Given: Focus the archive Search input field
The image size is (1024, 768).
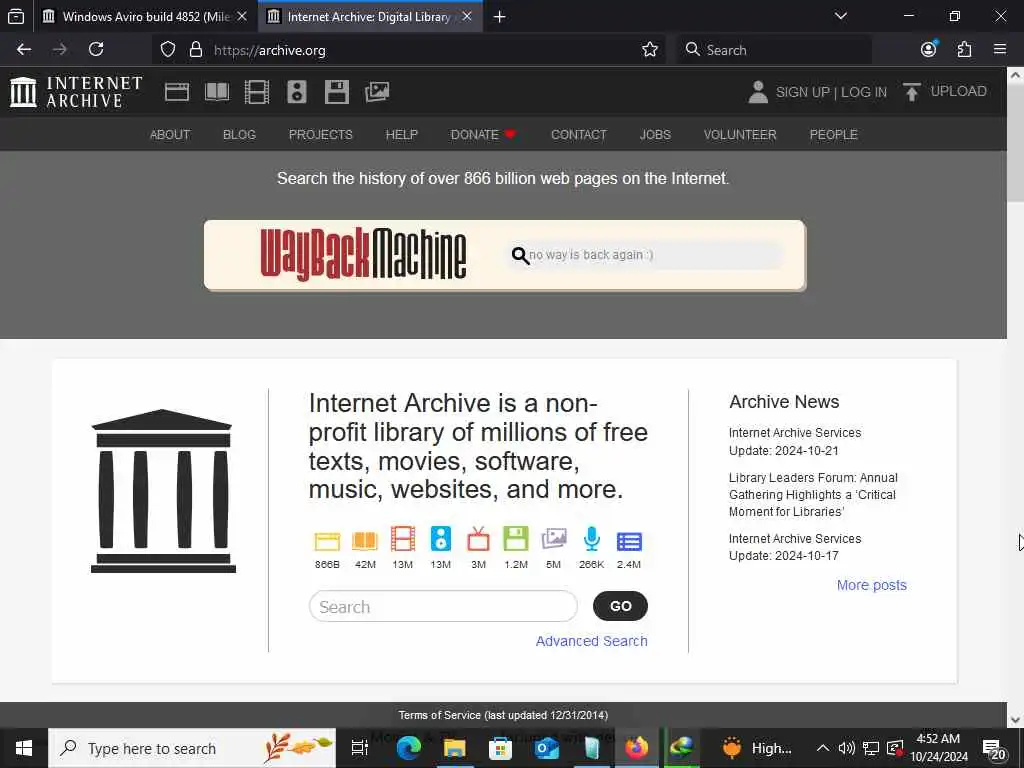Looking at the screenshot, I should pos(443,607).
